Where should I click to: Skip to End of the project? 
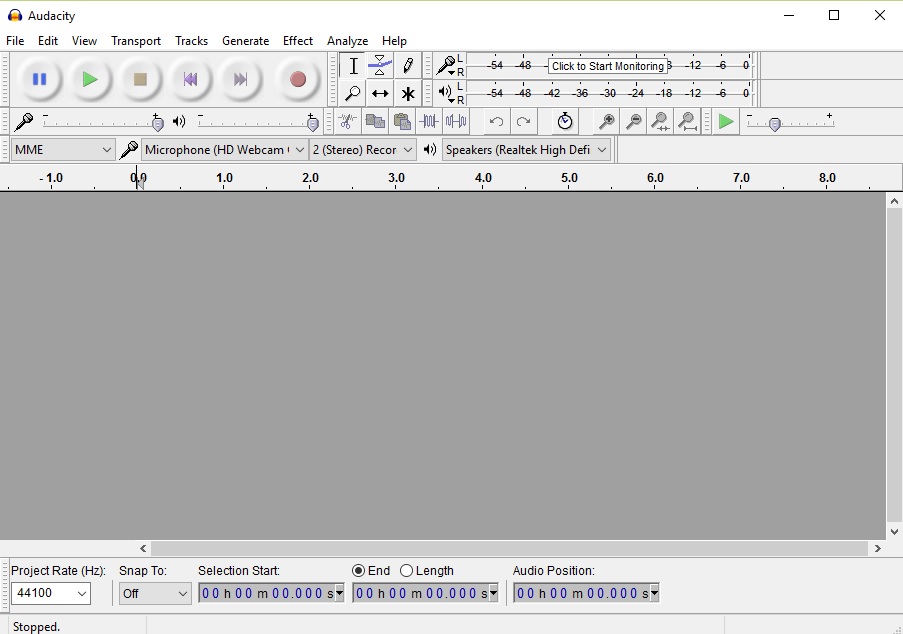(240, 79)
